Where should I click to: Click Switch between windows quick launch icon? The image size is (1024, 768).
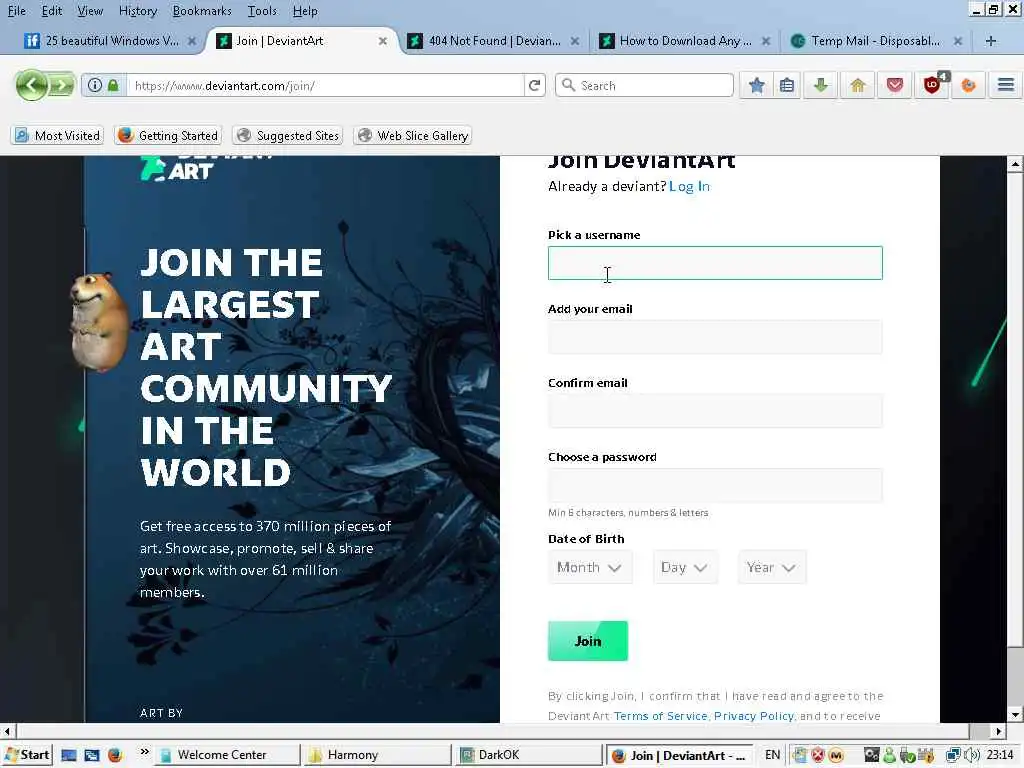click(91, 755)
